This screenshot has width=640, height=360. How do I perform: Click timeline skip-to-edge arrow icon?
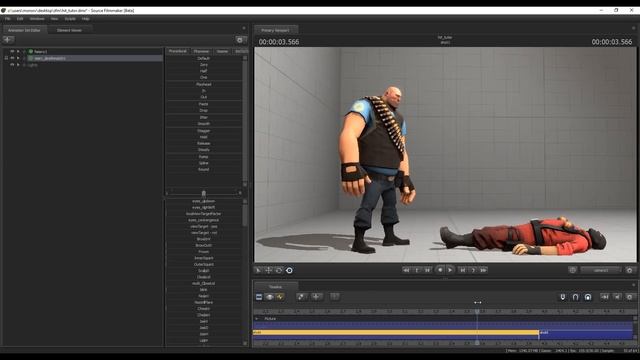tap(604, 297)
